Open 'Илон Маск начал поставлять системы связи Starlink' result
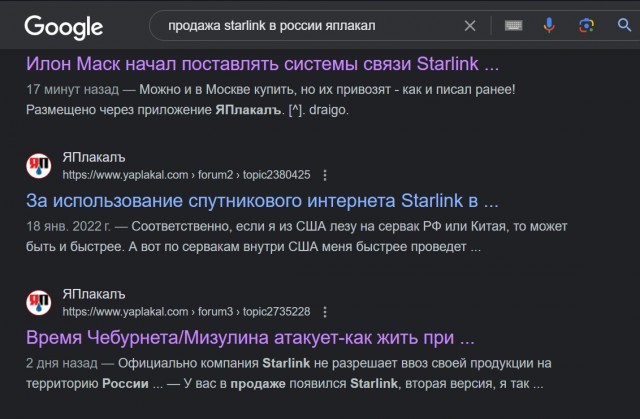 (262, 64)
